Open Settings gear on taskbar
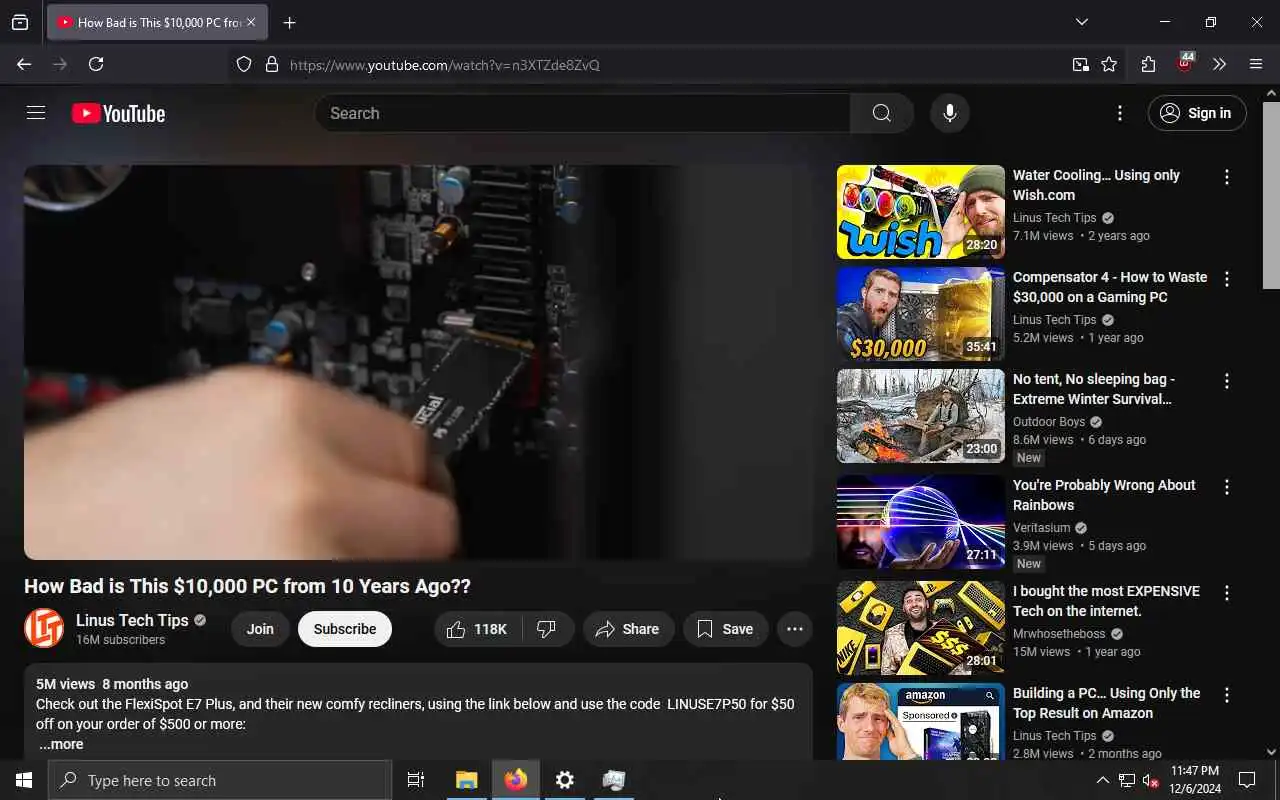Image resolution: width=1280 pixels, height=800 pixels. (565, 780)
